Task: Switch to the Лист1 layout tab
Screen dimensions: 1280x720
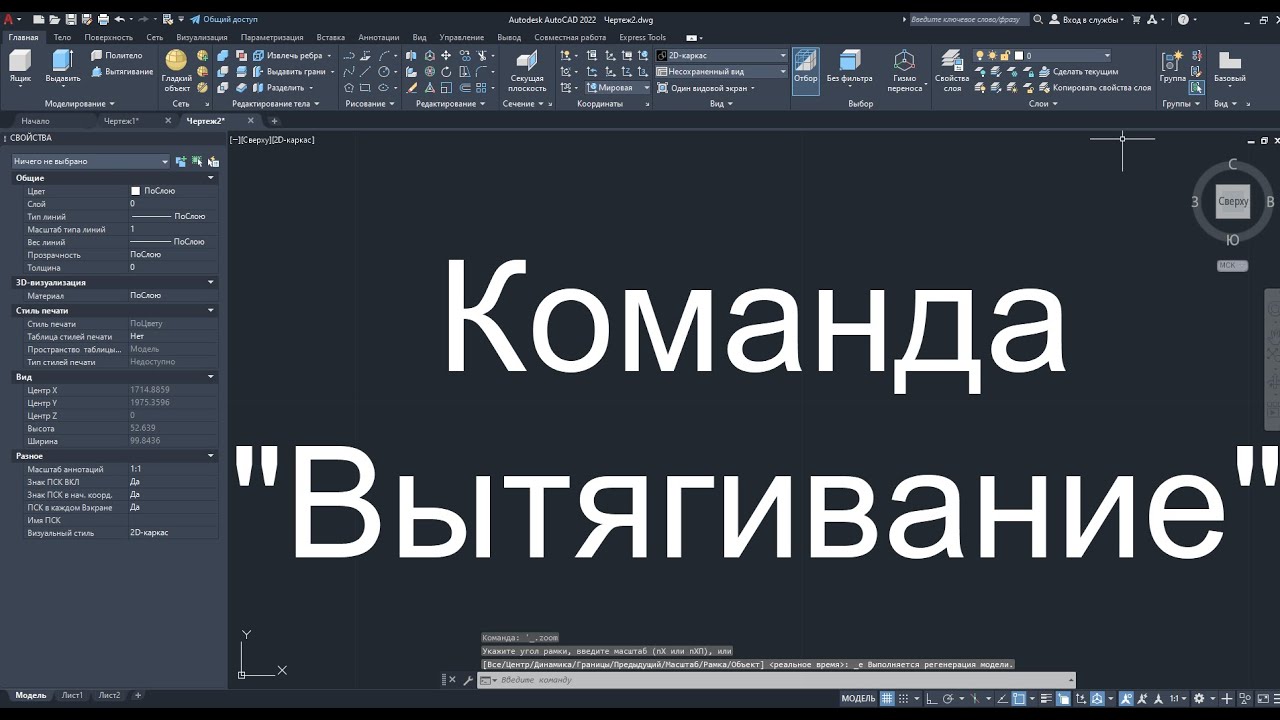Action: pos(72,695)
